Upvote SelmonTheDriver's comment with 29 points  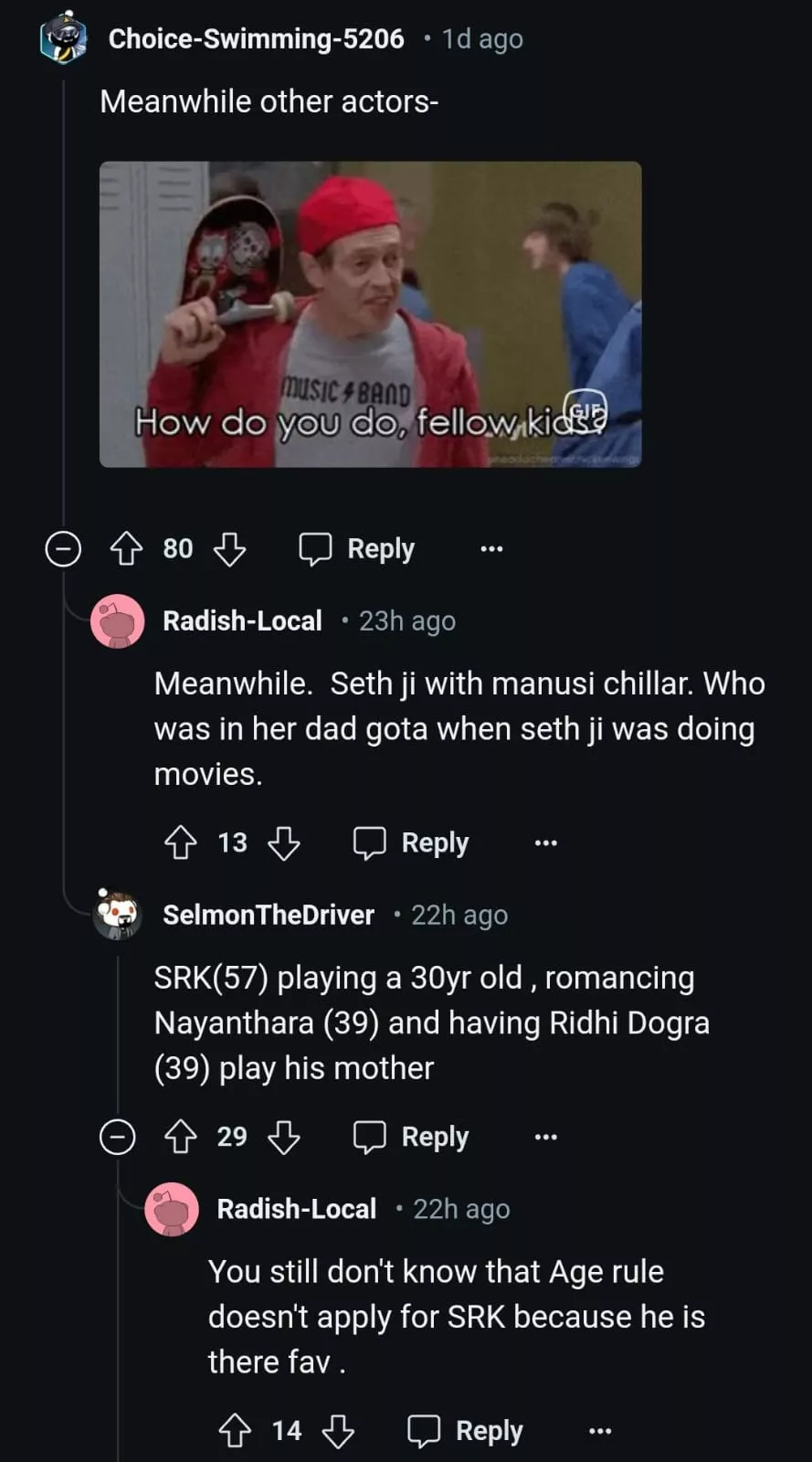[x=180, y=1137]
